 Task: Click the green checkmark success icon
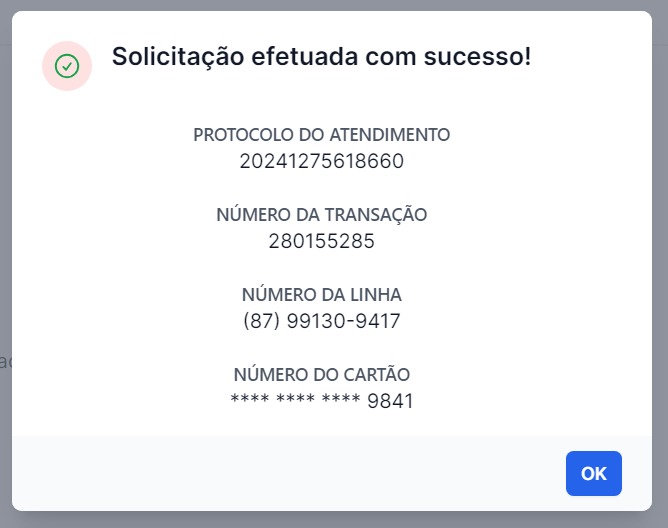pyautogui.click(x=67, y=66)
